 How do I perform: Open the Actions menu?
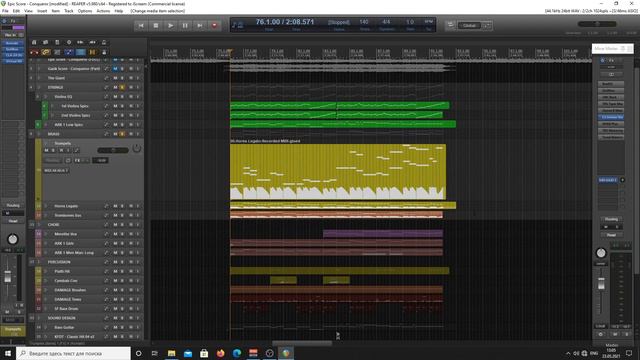click(x=103, y=11)
